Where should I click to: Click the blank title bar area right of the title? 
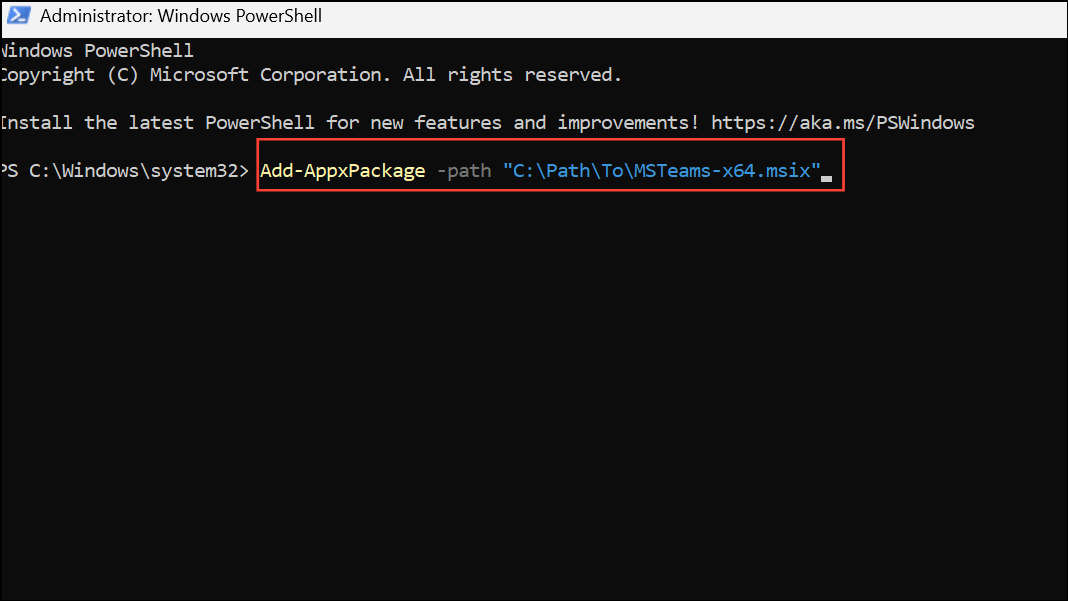pyautogui.click(x=695, y=17)
